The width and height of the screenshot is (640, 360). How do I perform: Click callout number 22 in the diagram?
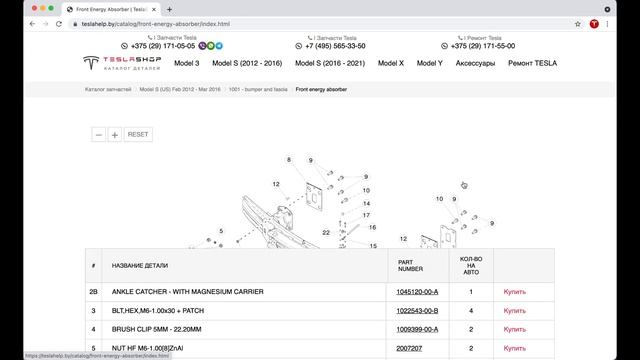(326, 233)
